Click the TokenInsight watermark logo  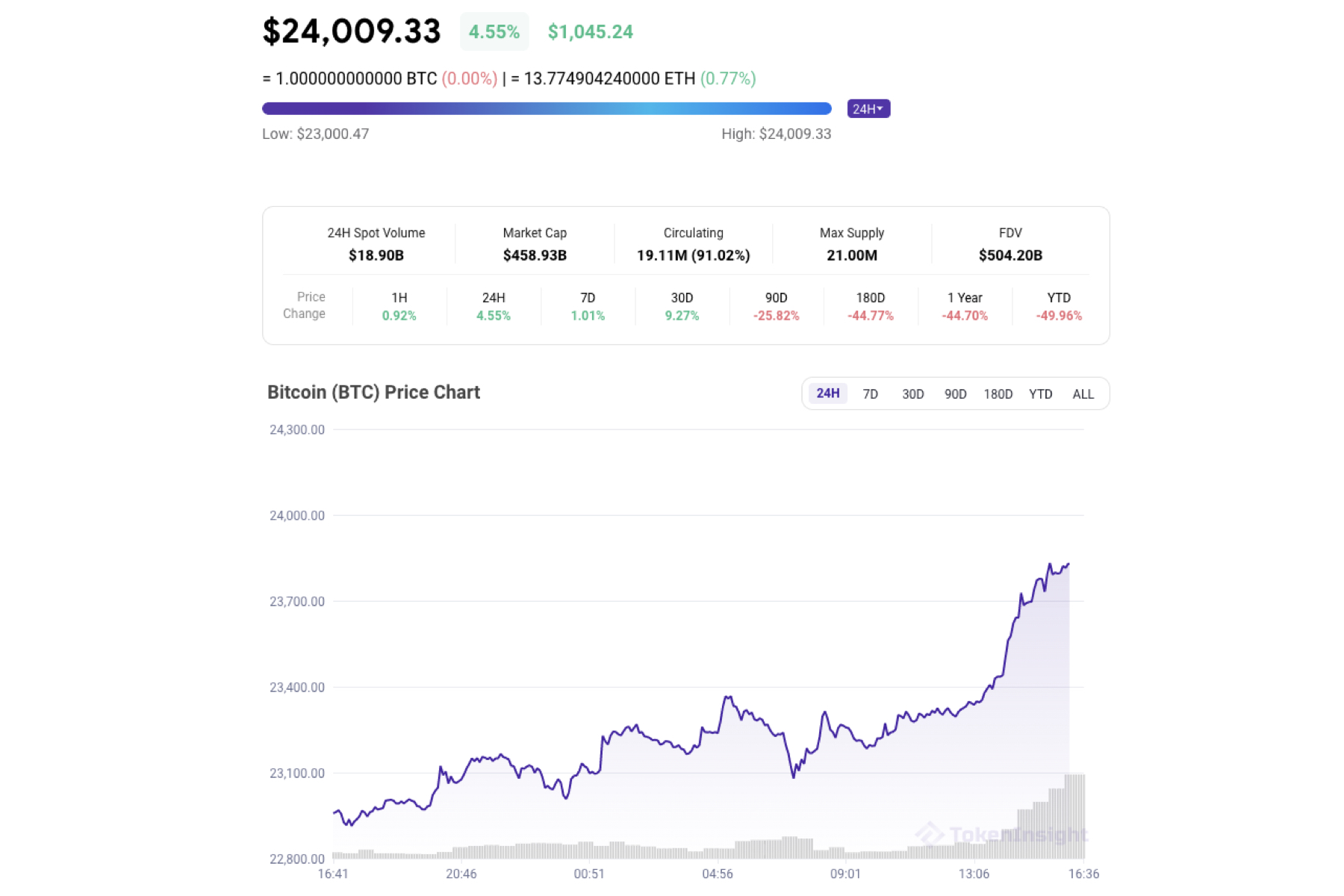1004,834
